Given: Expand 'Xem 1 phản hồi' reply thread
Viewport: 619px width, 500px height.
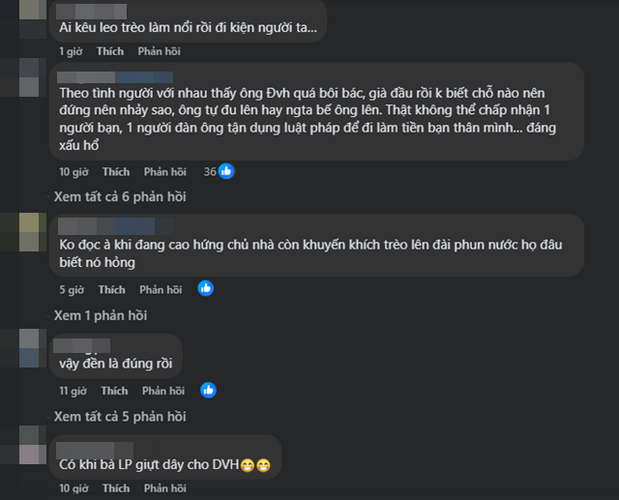Looking at the screenshot, I should click(100, 315).
